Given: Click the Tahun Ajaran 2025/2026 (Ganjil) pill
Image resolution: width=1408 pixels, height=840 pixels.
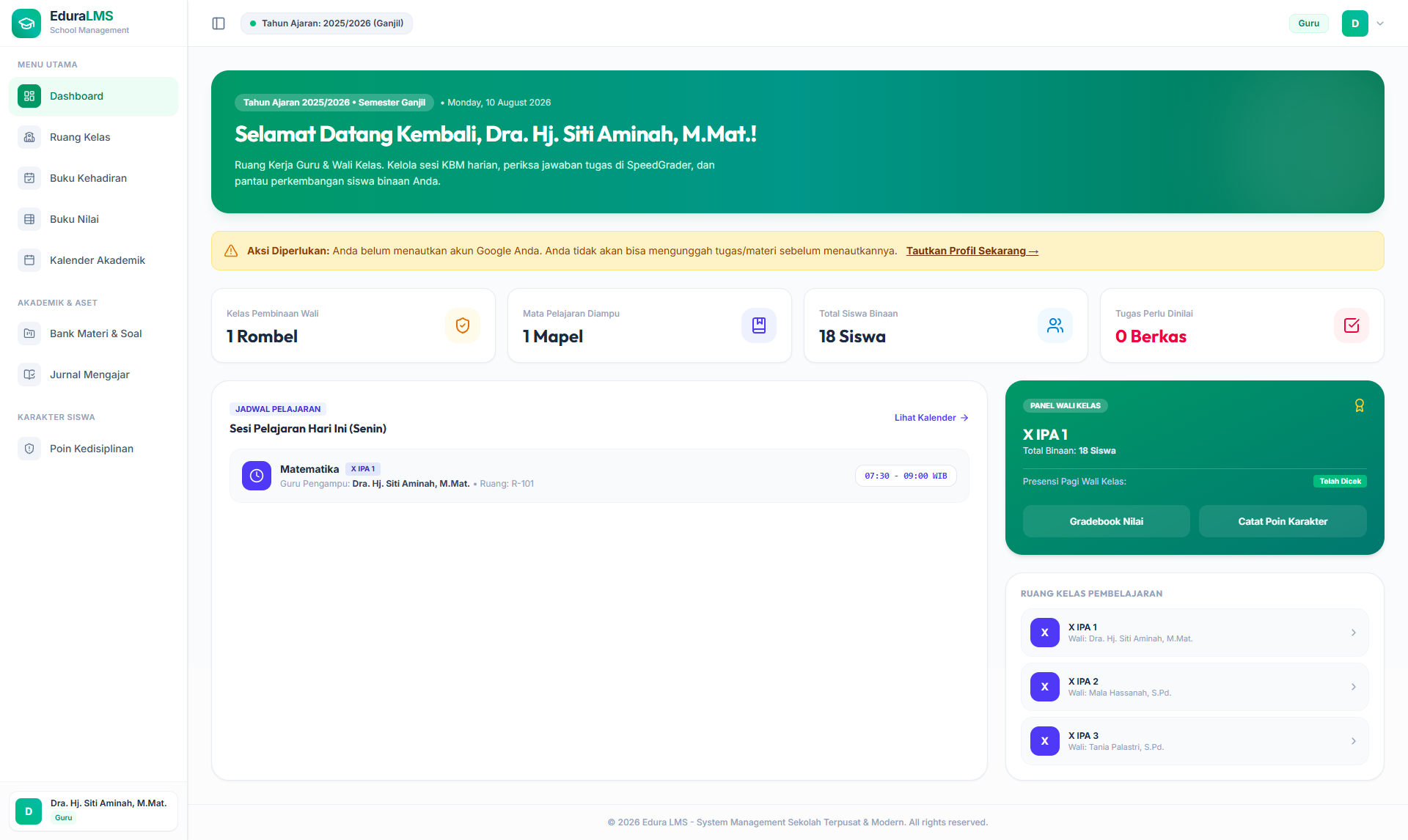Looking at the screenshot, I should coord(326,23).
